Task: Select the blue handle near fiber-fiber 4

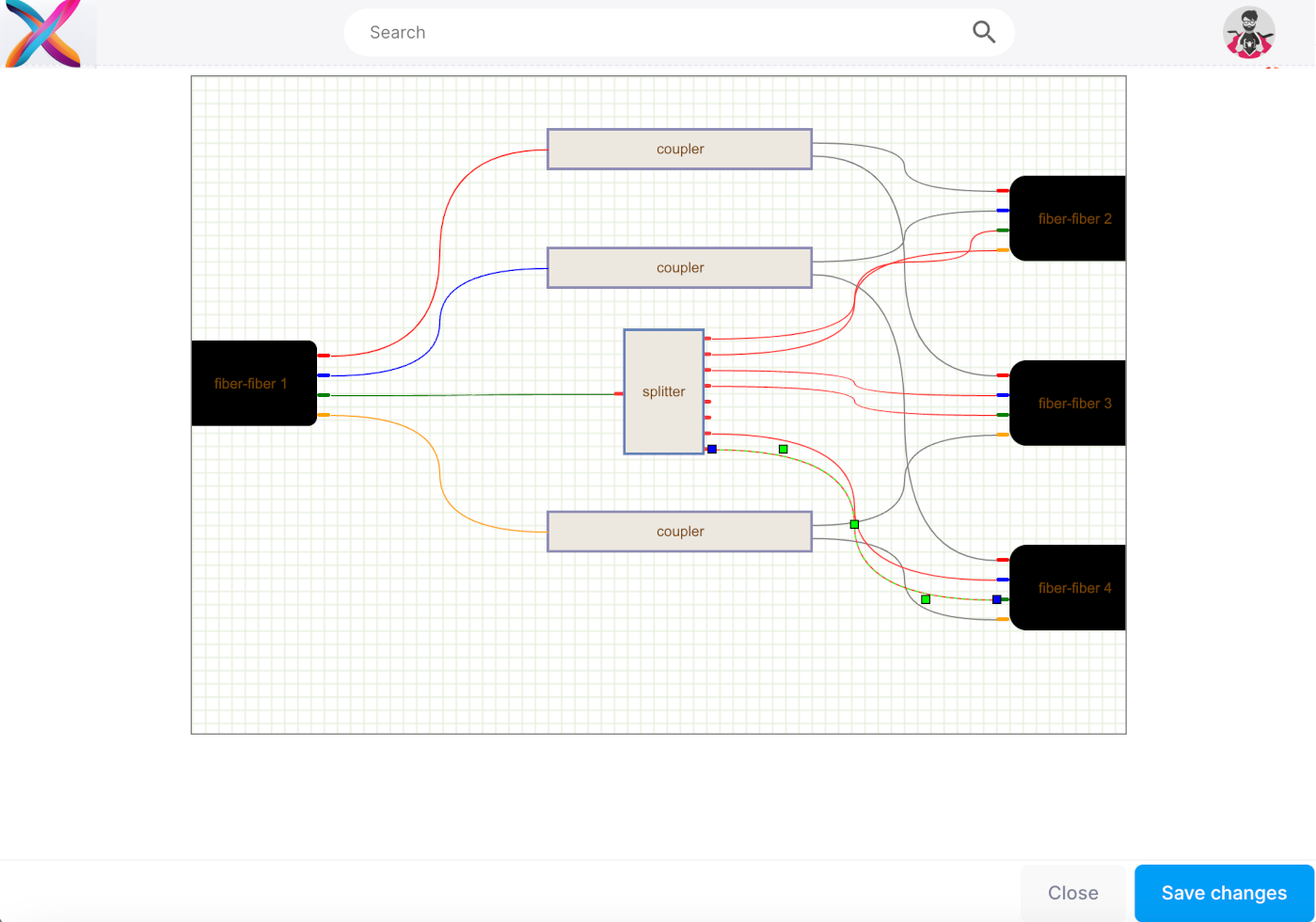Action: click(996, 599)
